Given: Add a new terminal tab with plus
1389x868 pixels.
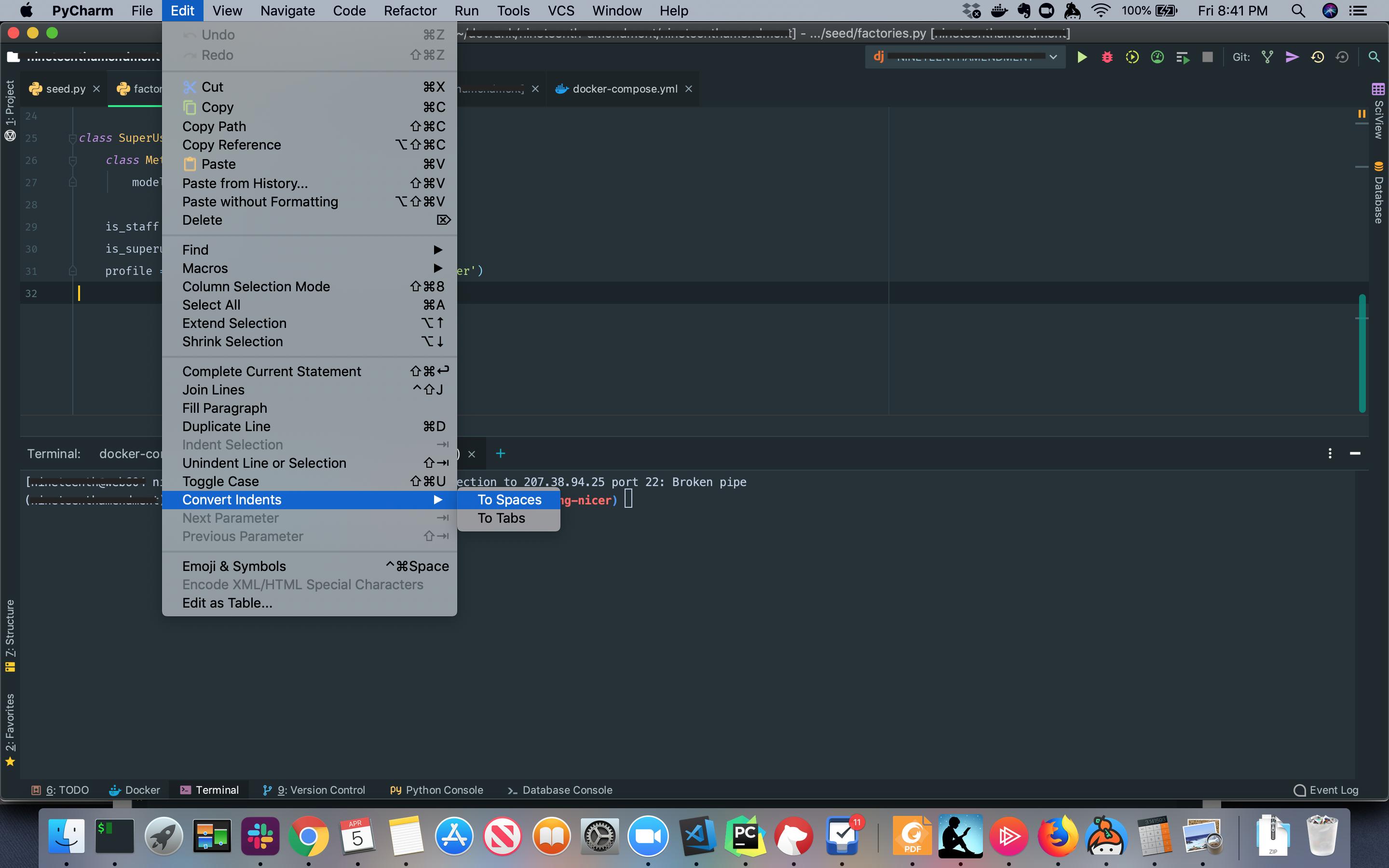Looking at the screenshot, I should coord(500,453).
